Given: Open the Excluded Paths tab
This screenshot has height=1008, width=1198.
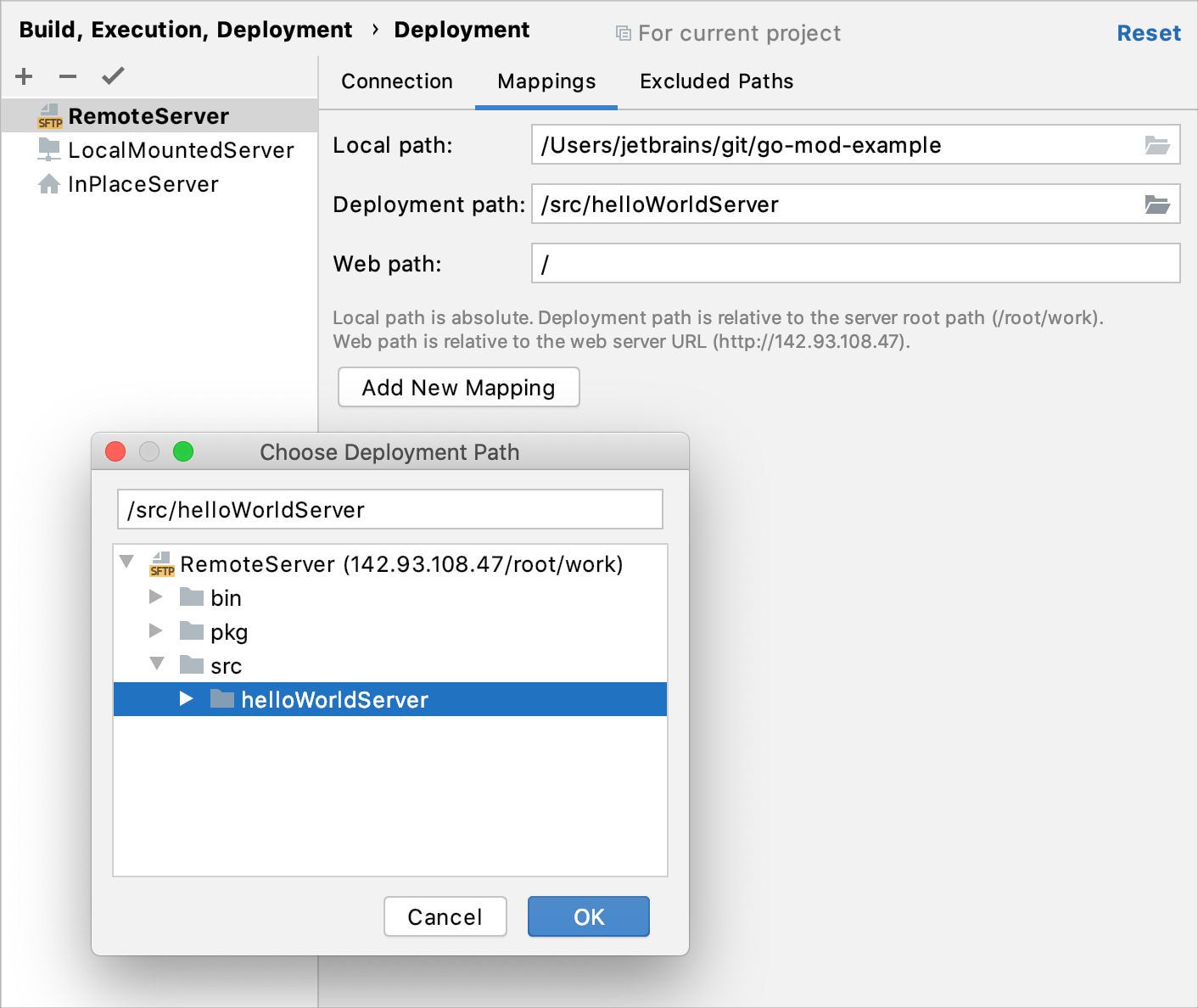Looking at the screenshot, I should 715,81.
